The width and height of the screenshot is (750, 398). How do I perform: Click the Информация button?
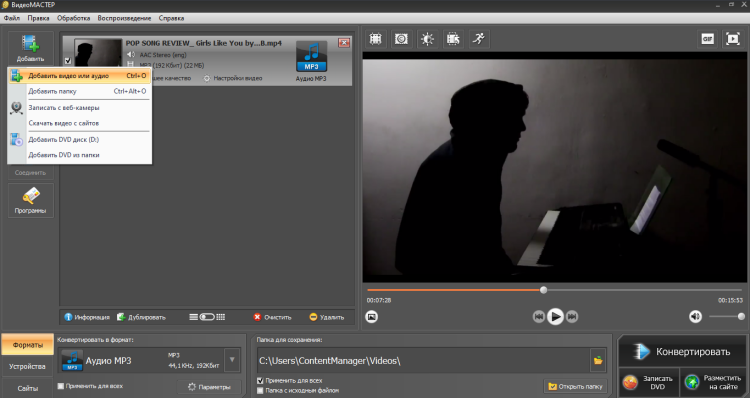click(x=87, y=317)
